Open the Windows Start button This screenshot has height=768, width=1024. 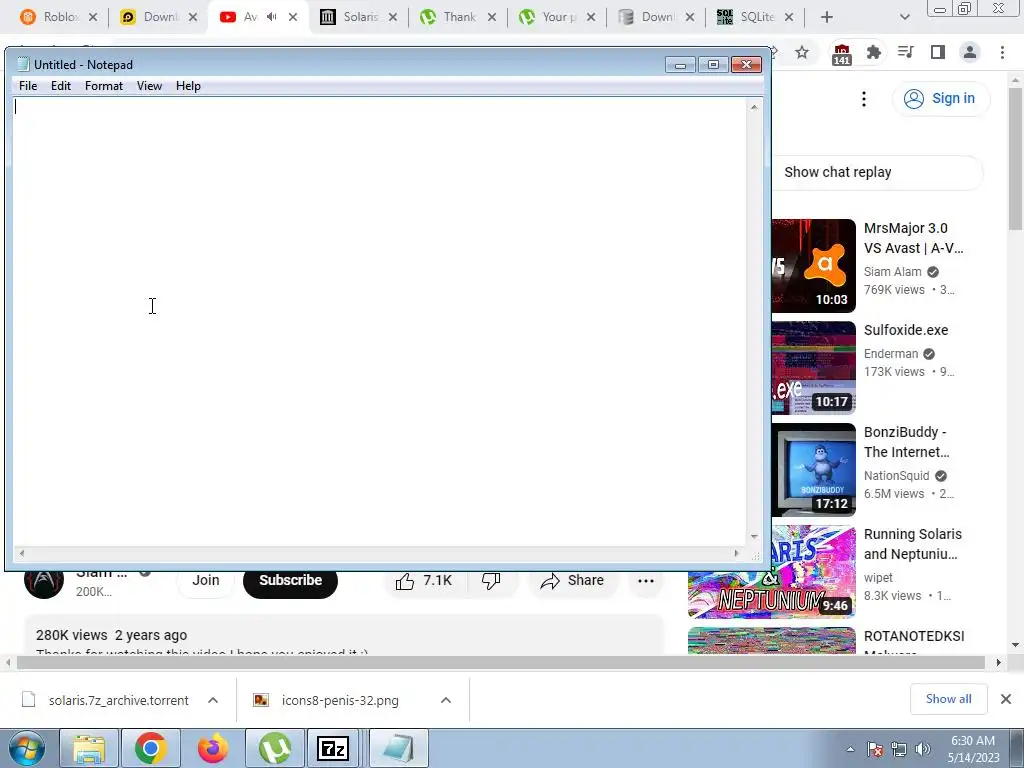27,748
